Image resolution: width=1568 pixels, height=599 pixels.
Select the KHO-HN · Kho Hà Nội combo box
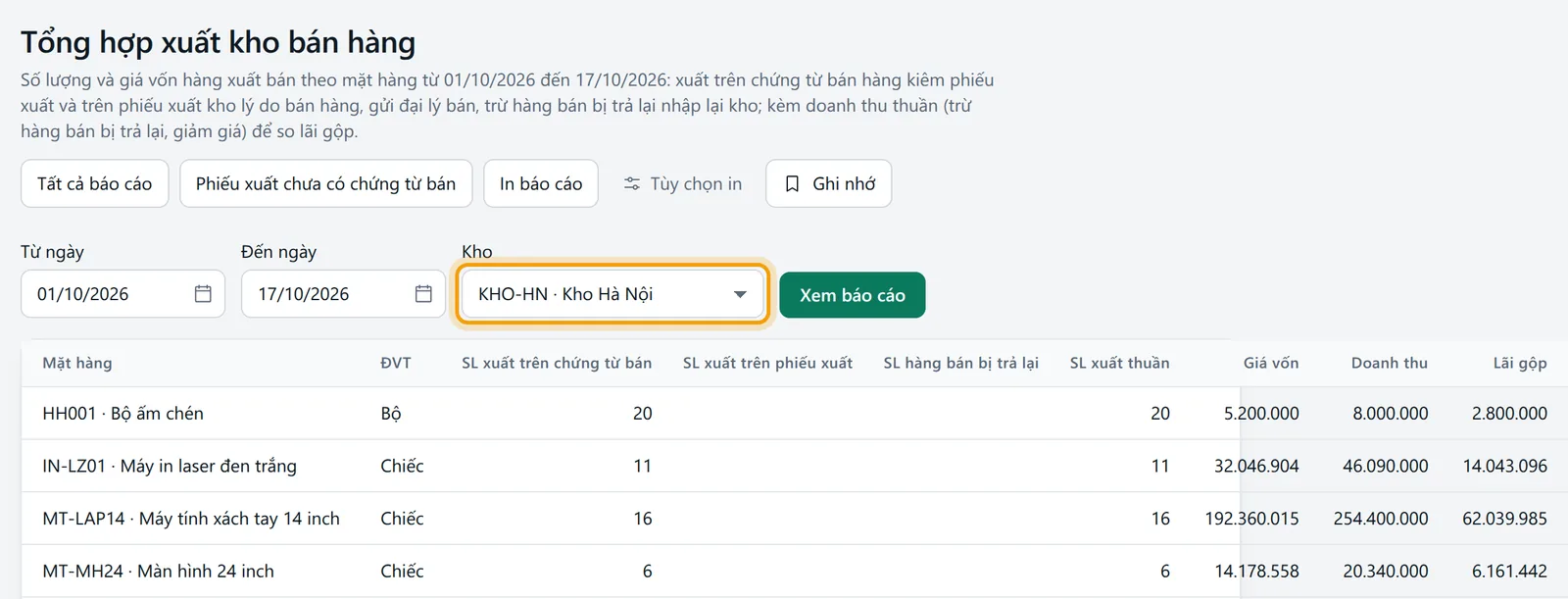coord(612,294)
